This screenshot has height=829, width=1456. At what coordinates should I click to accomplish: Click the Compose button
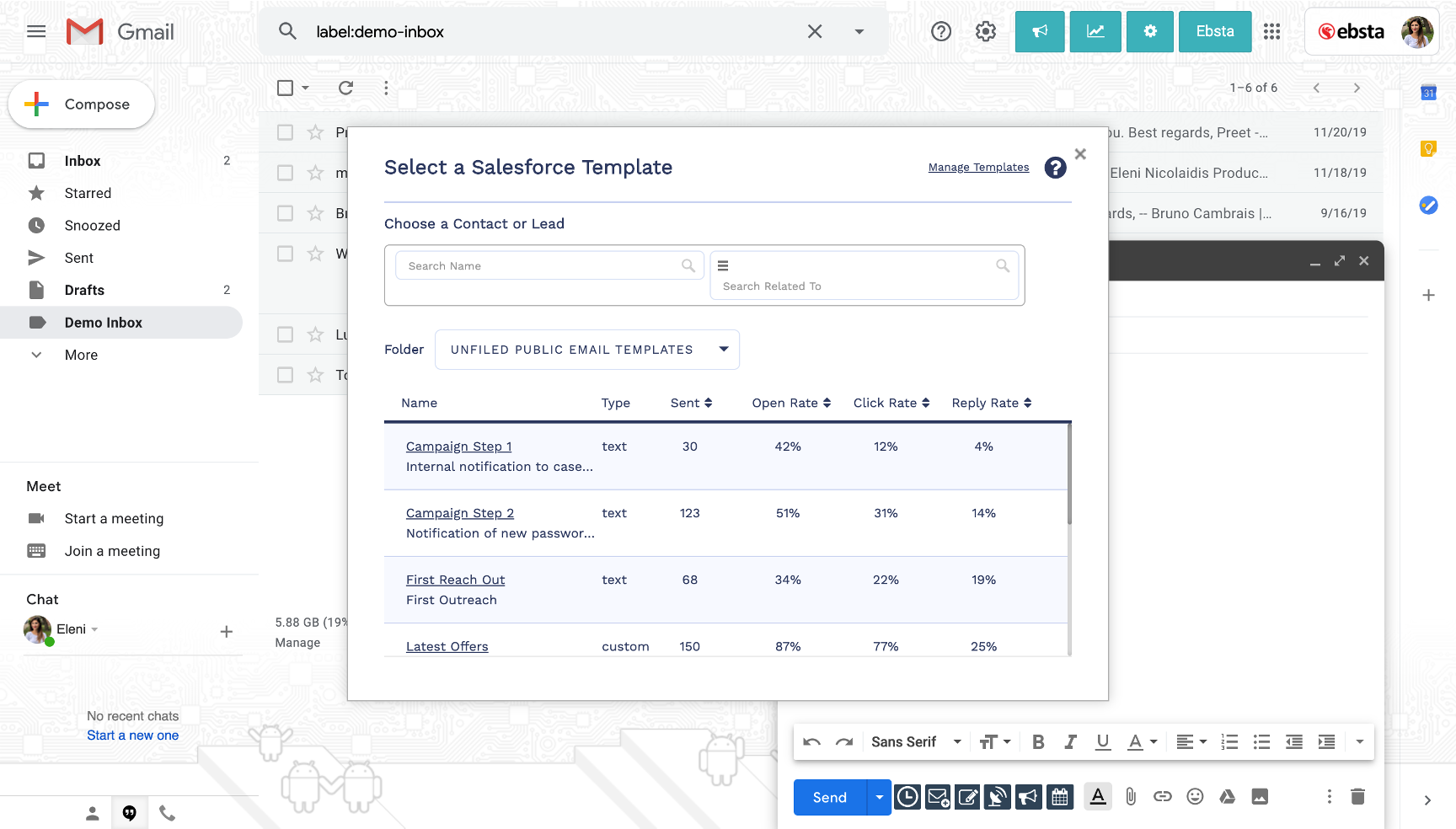click(81, 104)
